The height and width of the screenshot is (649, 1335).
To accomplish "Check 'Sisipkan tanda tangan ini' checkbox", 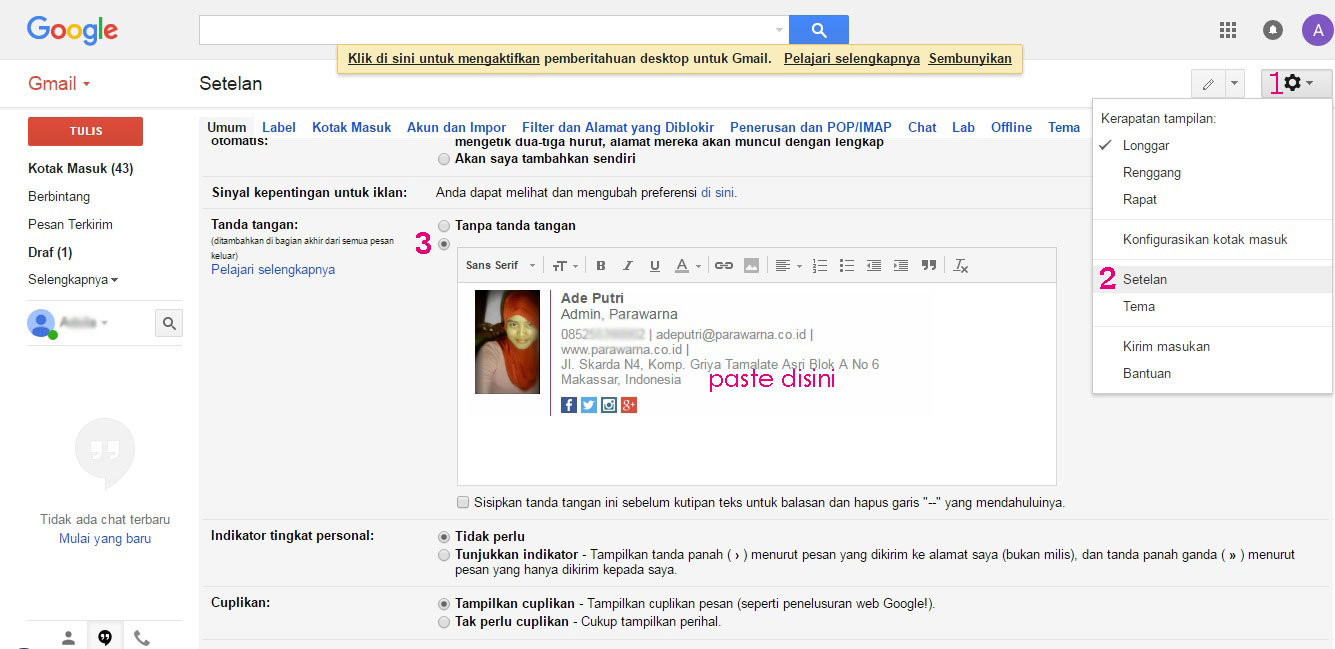I will click(463, 502).
